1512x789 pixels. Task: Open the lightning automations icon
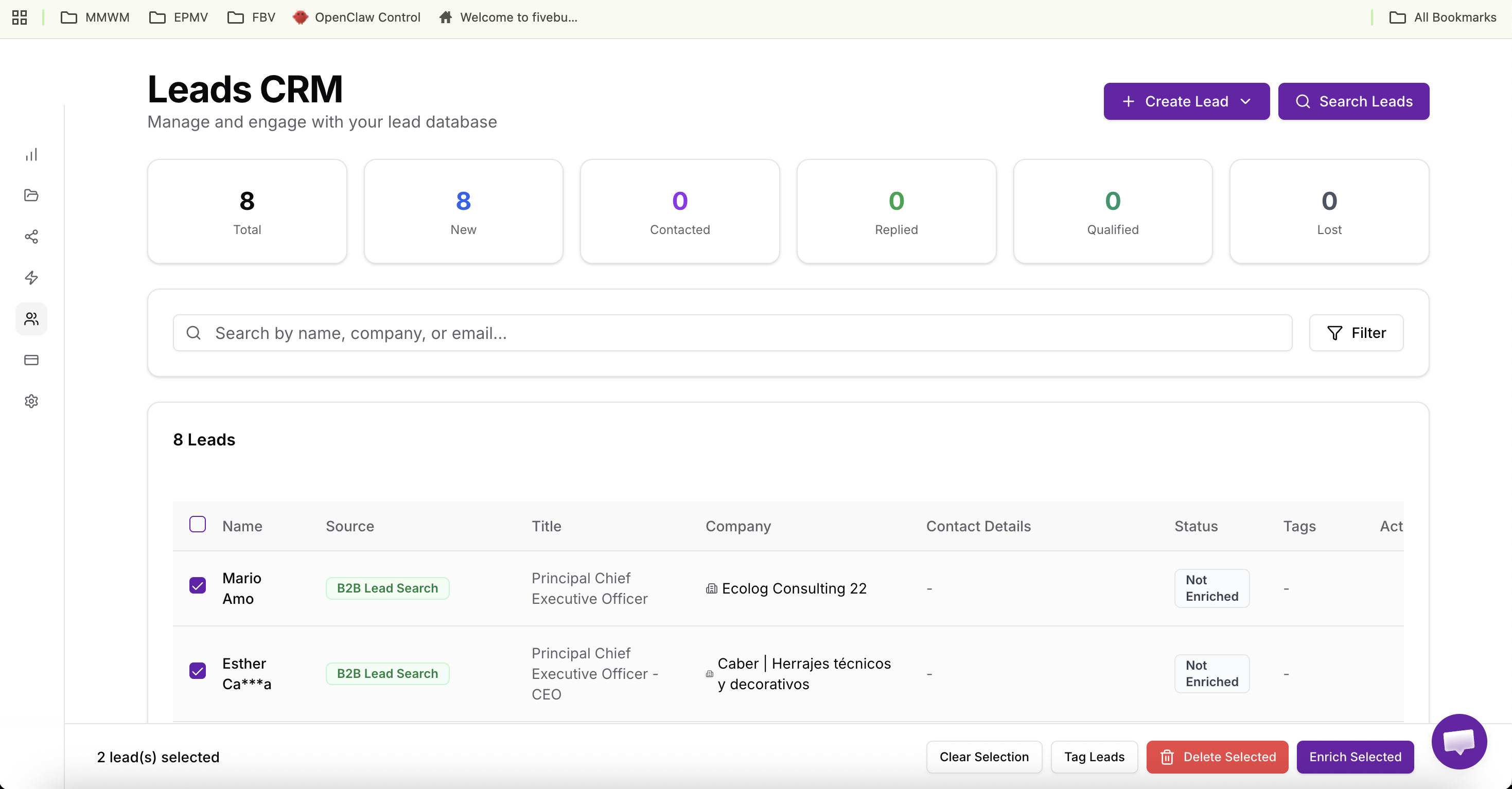pyautogui.click(x=31, y=278)
